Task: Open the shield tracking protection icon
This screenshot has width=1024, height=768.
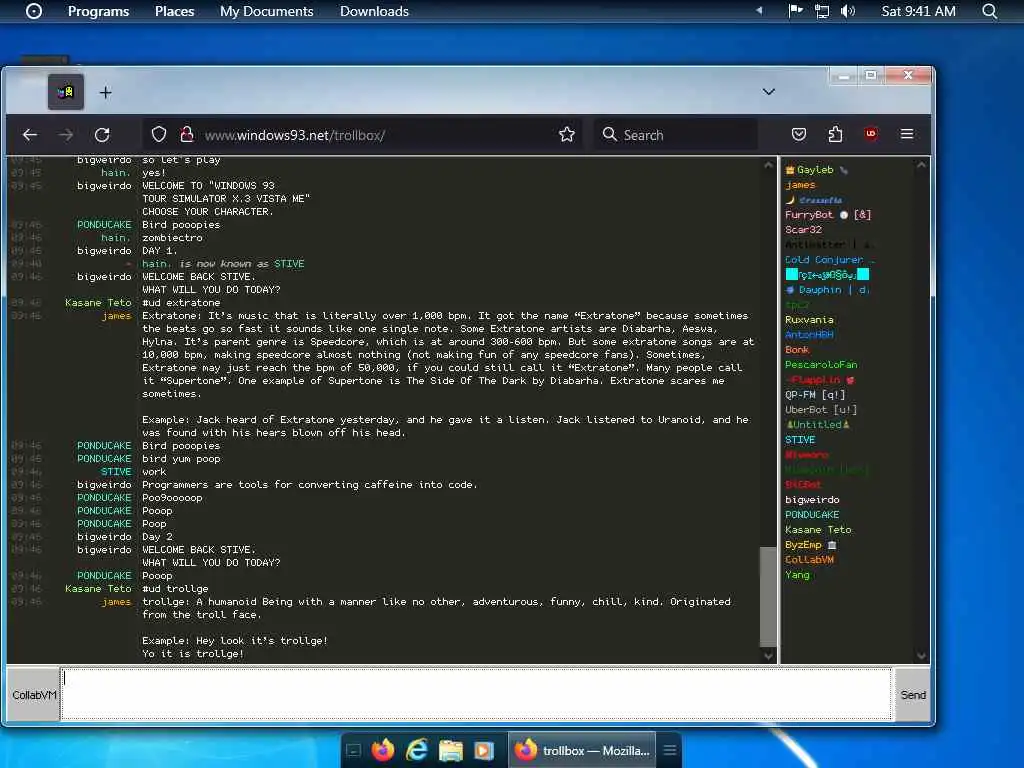Action: tap(159, 135)
